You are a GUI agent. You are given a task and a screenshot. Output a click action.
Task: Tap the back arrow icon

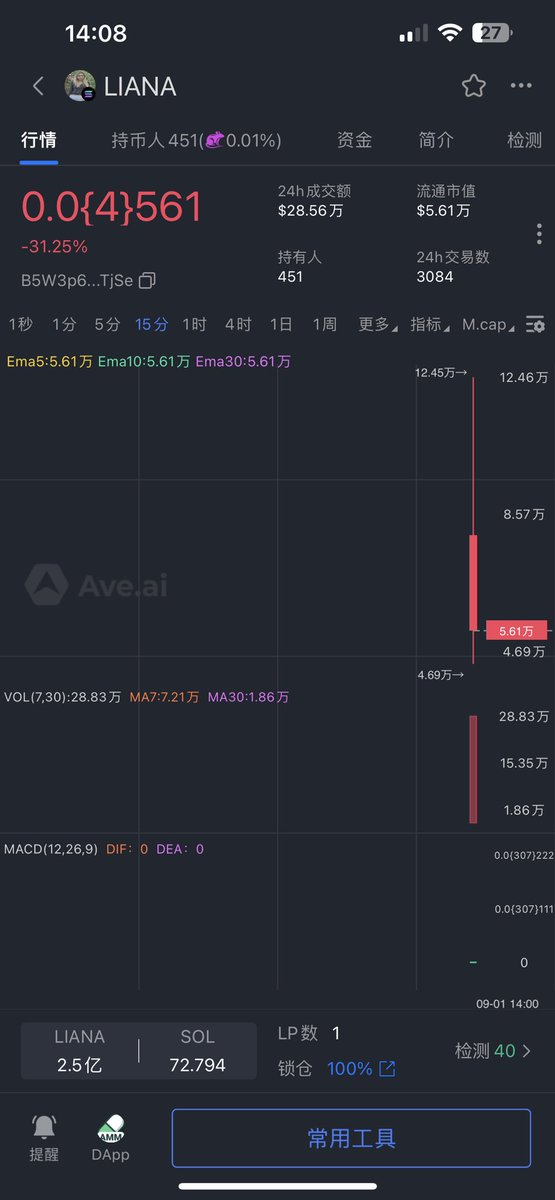38,86
